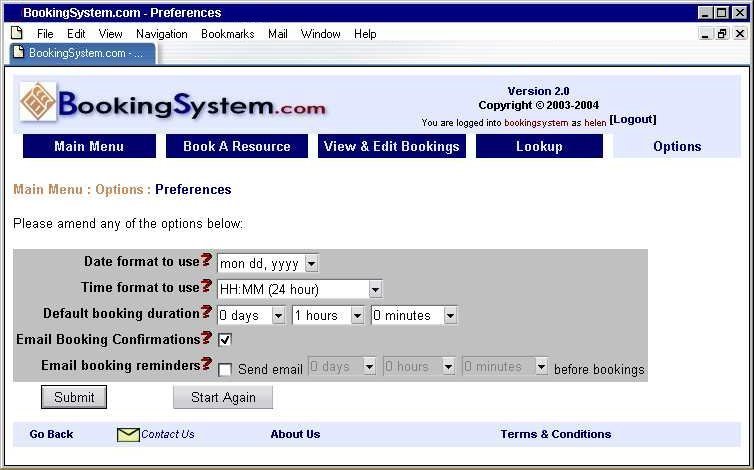The image size is (754, 470).
Task: Minimize the inner document window
Action: pos(705,34)
